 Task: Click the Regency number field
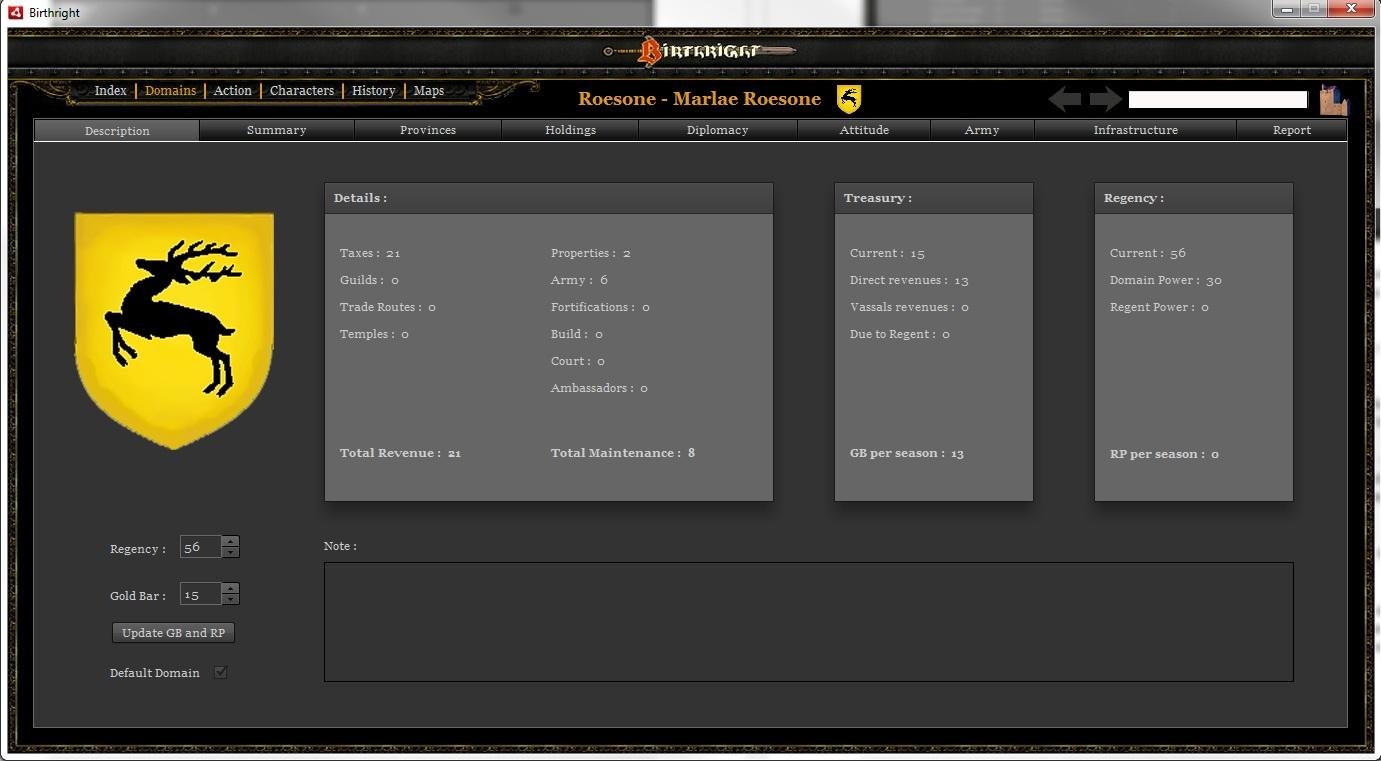(x=201, y=547)
